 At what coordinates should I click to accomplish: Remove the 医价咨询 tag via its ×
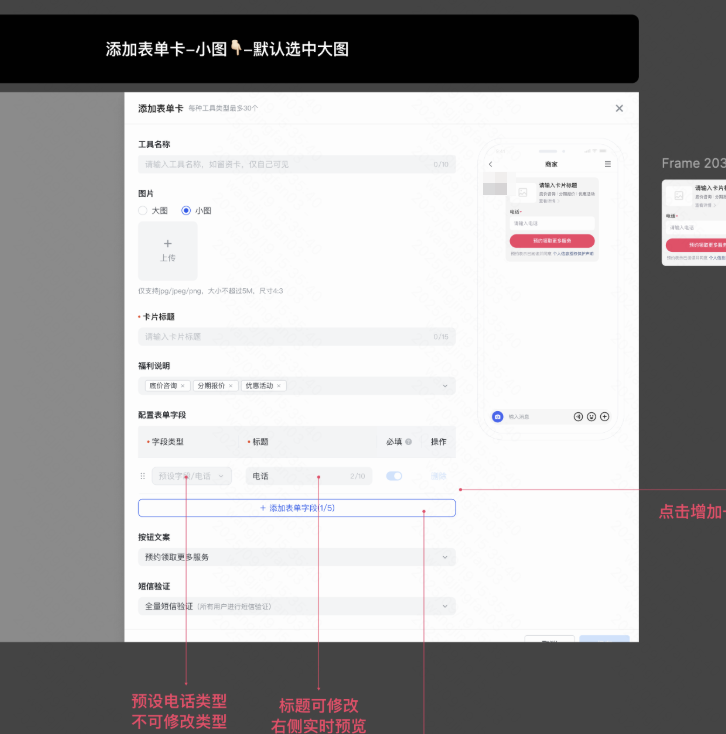(183, 386)
